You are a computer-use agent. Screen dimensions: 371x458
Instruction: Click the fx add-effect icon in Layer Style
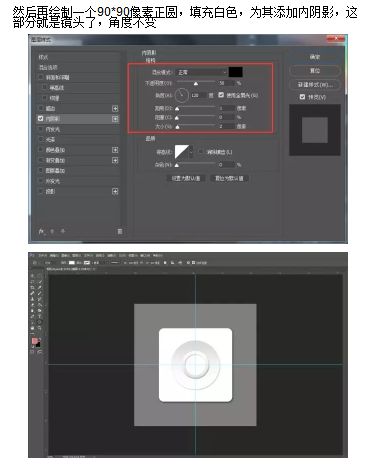(42, 231)
